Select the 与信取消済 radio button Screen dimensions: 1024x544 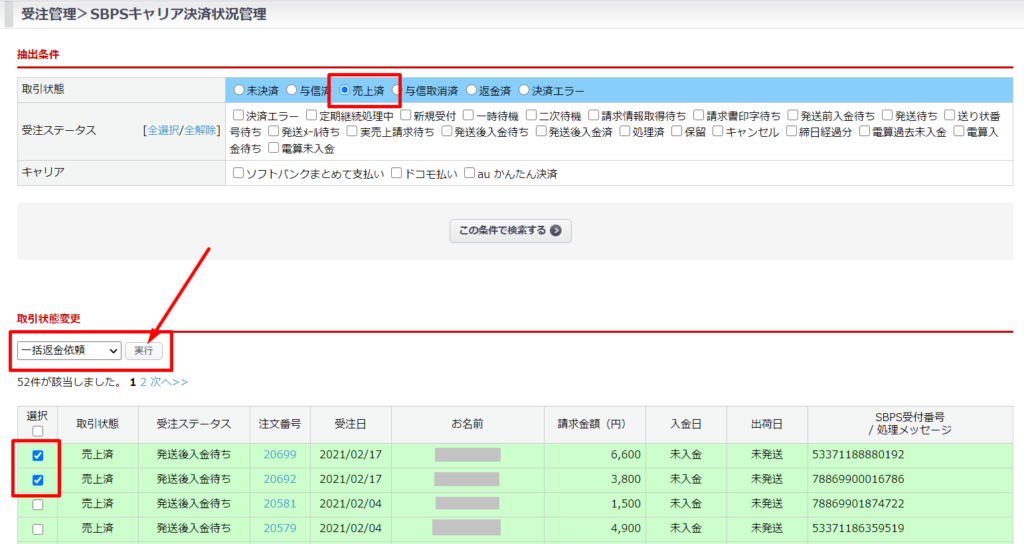[397, 90]
